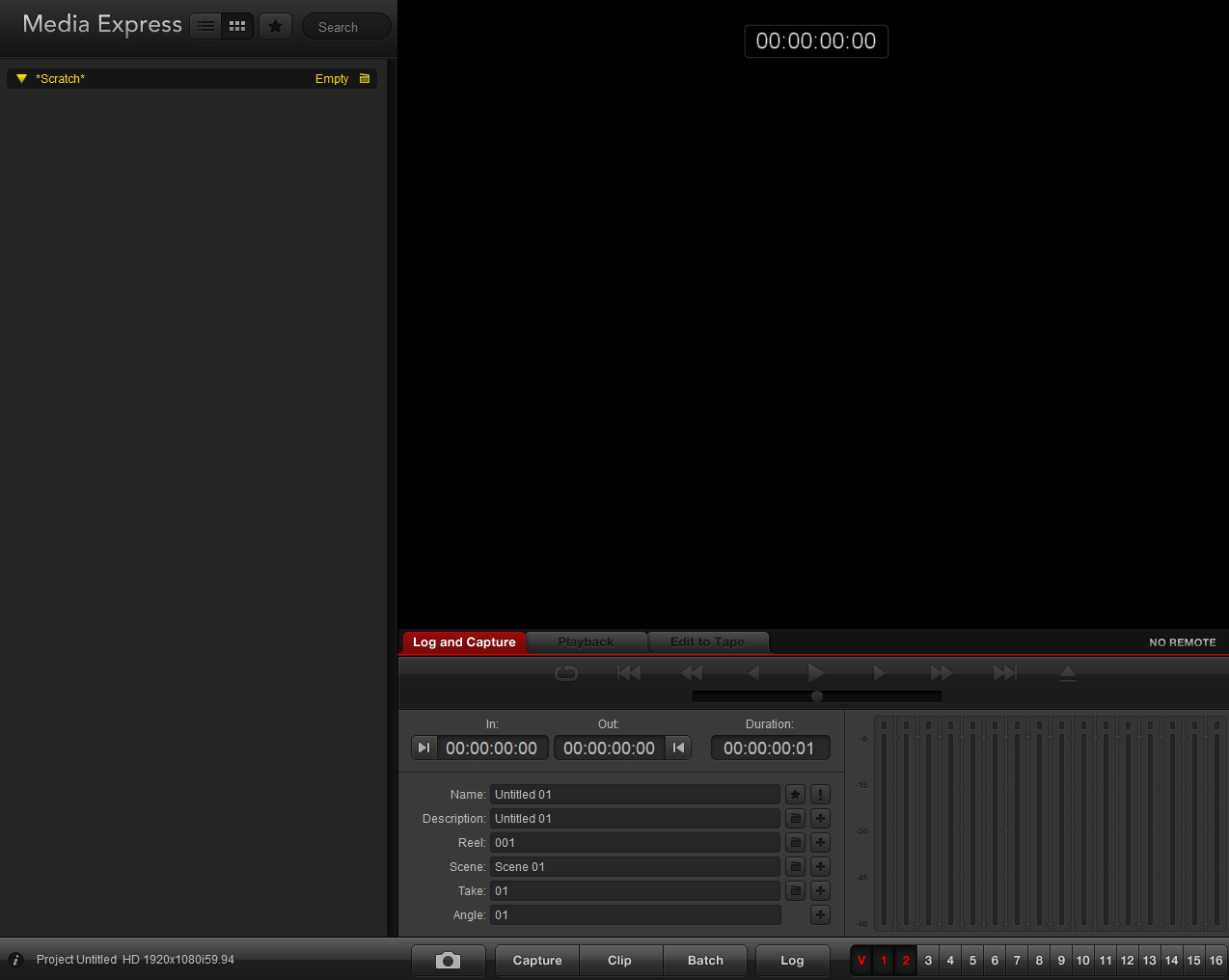Toggle Description clapper icon

(x=796, y=819)
